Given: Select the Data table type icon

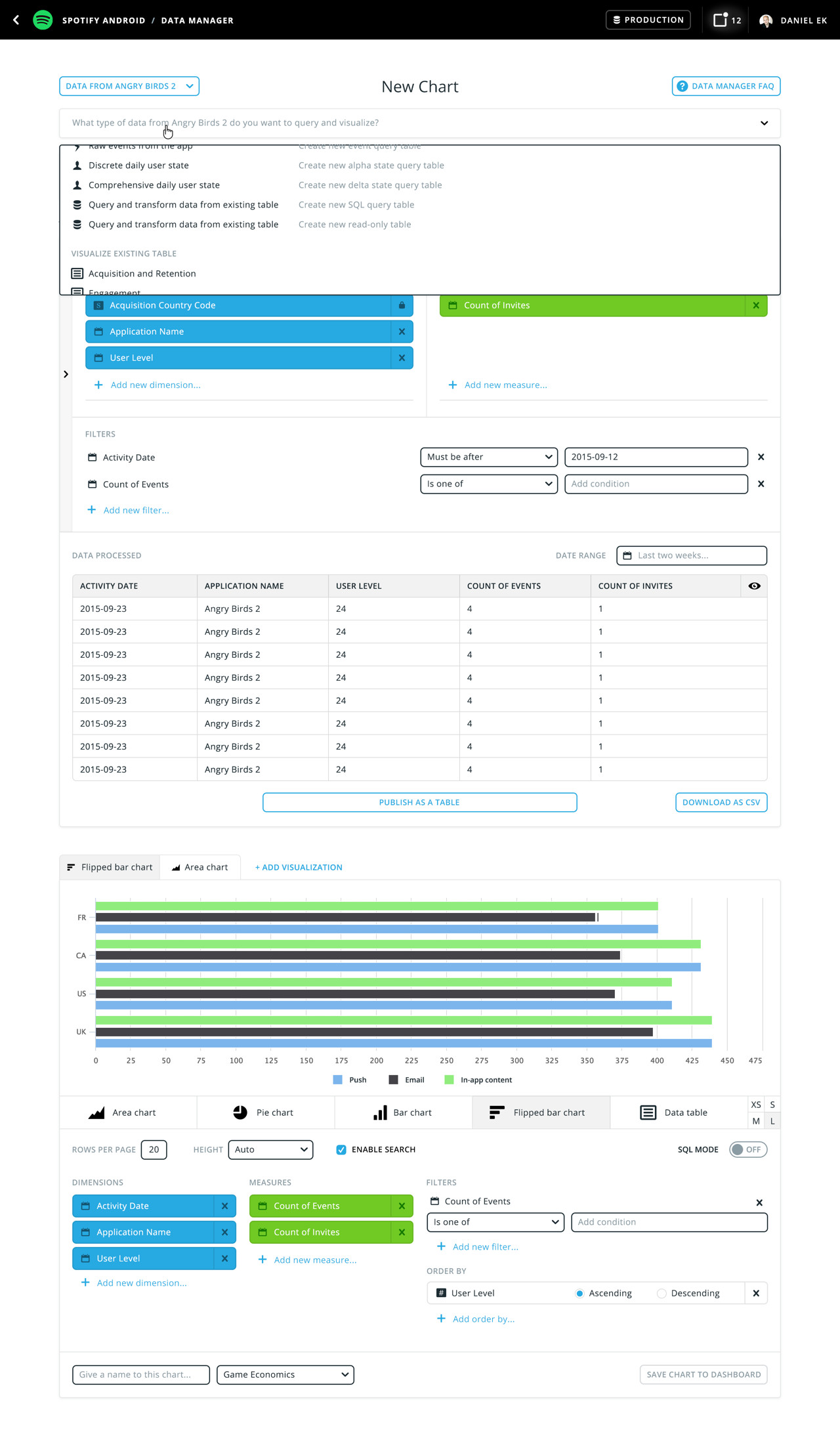Looking at the screenshot, I should coord(648,1113).
